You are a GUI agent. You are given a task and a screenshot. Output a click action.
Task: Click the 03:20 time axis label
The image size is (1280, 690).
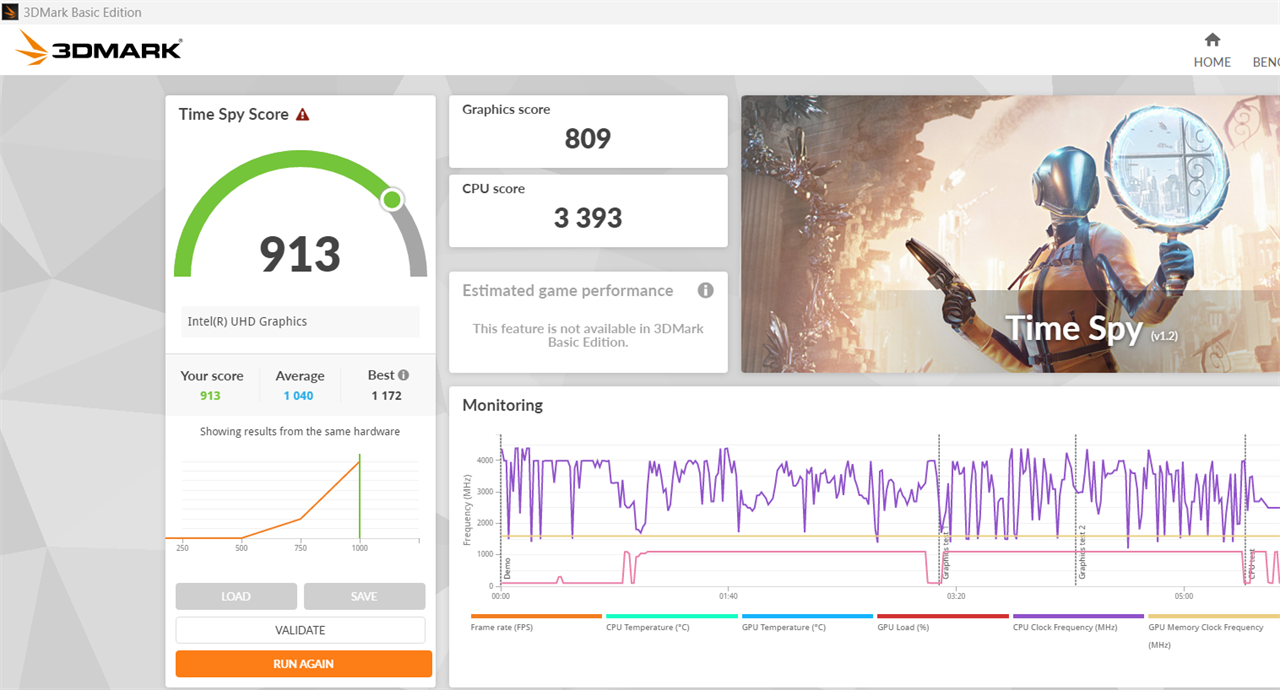[x=955, y=596]
